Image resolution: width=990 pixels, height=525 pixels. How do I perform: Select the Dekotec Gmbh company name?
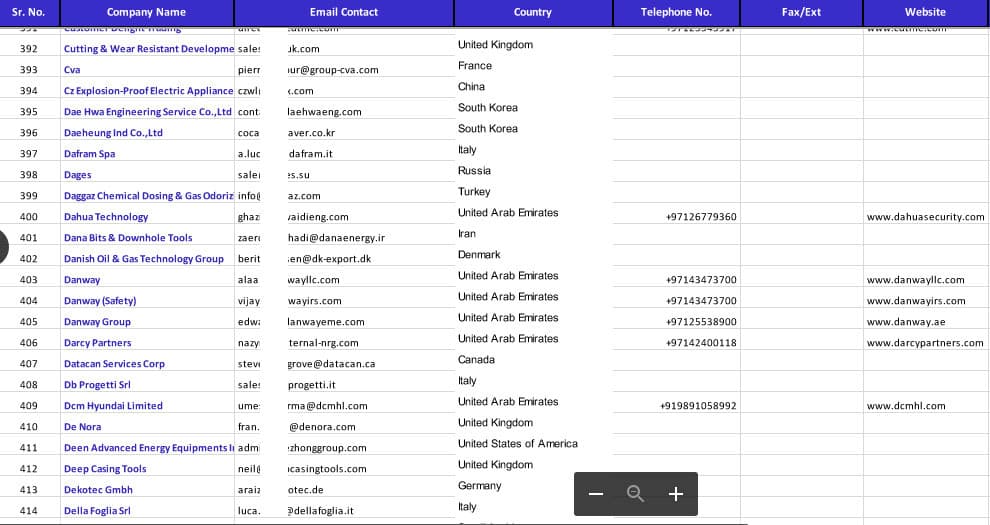tap(98, 490)
